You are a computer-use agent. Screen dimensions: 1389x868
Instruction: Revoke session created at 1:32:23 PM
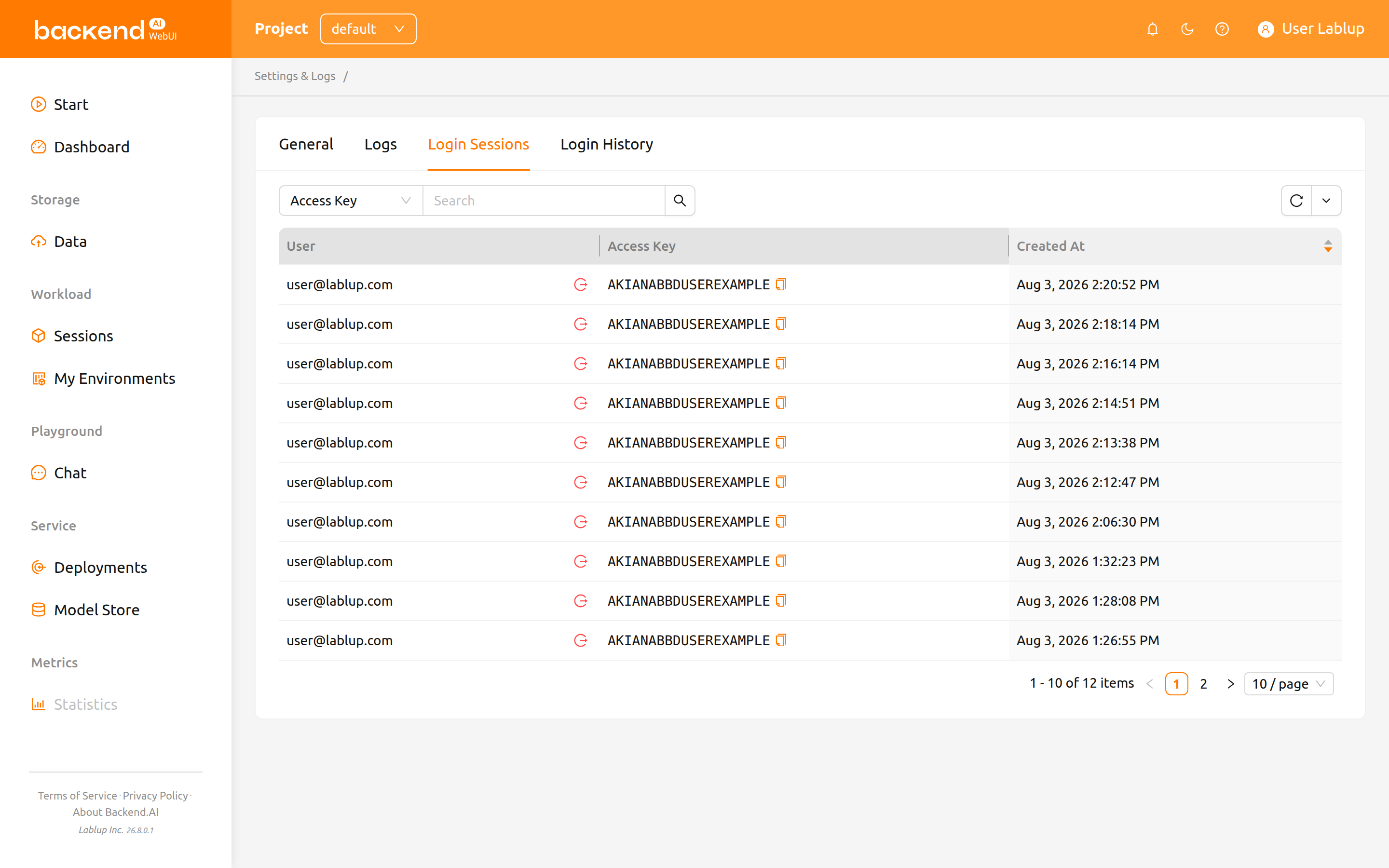pyautogui.click(x=581, y=561)
